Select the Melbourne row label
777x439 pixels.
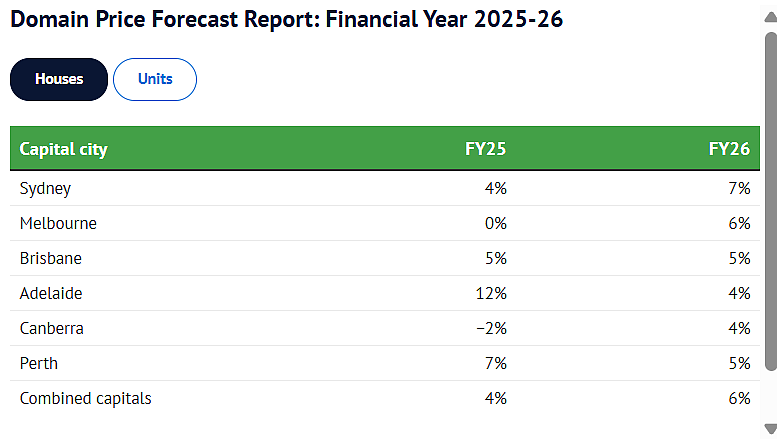[58, 223]
